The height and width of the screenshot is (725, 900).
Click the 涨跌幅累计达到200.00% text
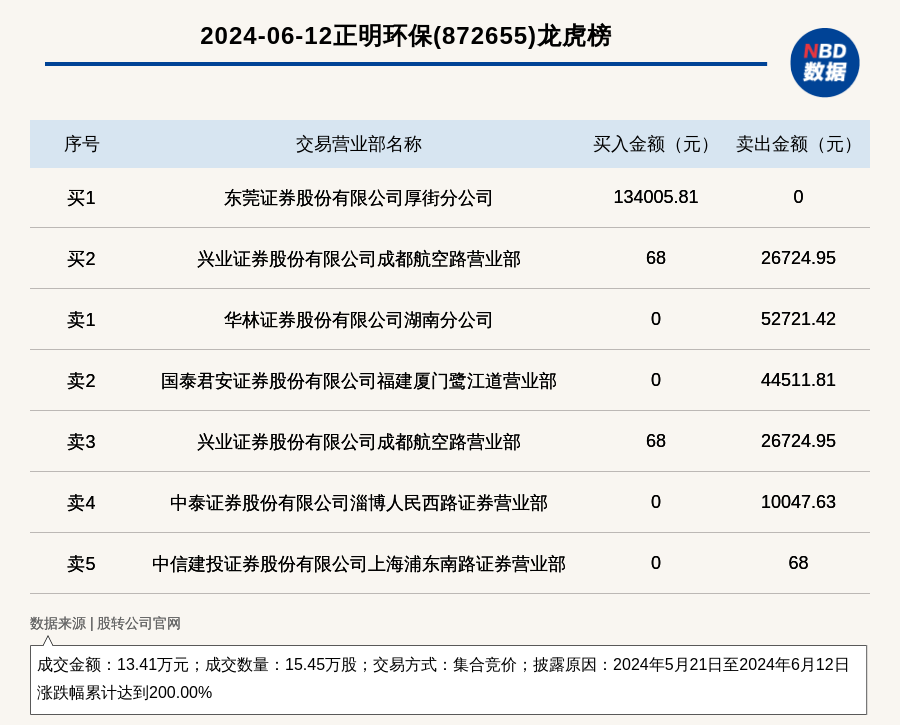tap(125, 692)
